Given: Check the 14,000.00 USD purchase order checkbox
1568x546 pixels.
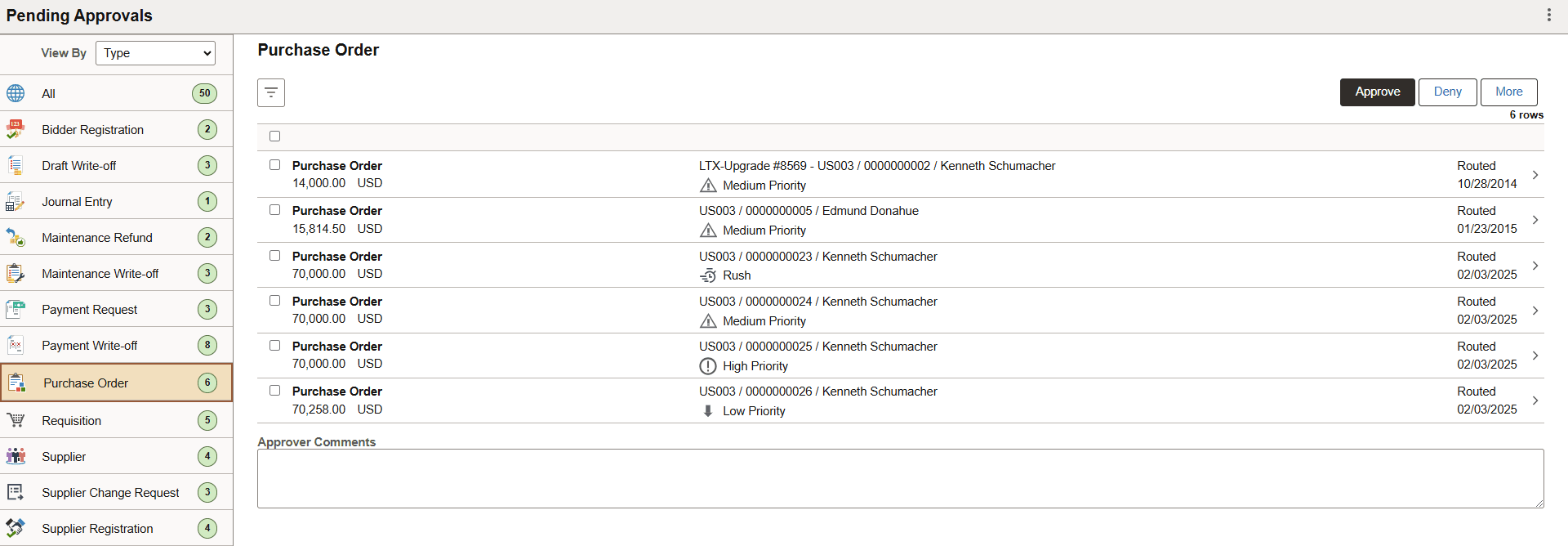Looking at the screenshot, I should tap(274, 164).
